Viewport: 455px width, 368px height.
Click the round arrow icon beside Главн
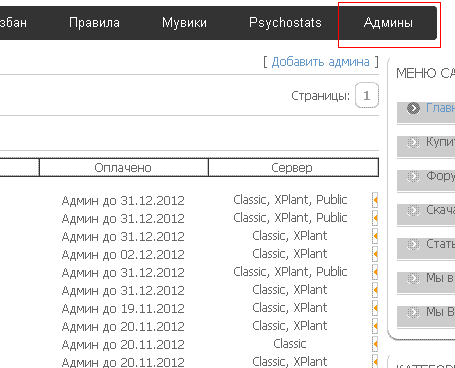tap(413, 108)
